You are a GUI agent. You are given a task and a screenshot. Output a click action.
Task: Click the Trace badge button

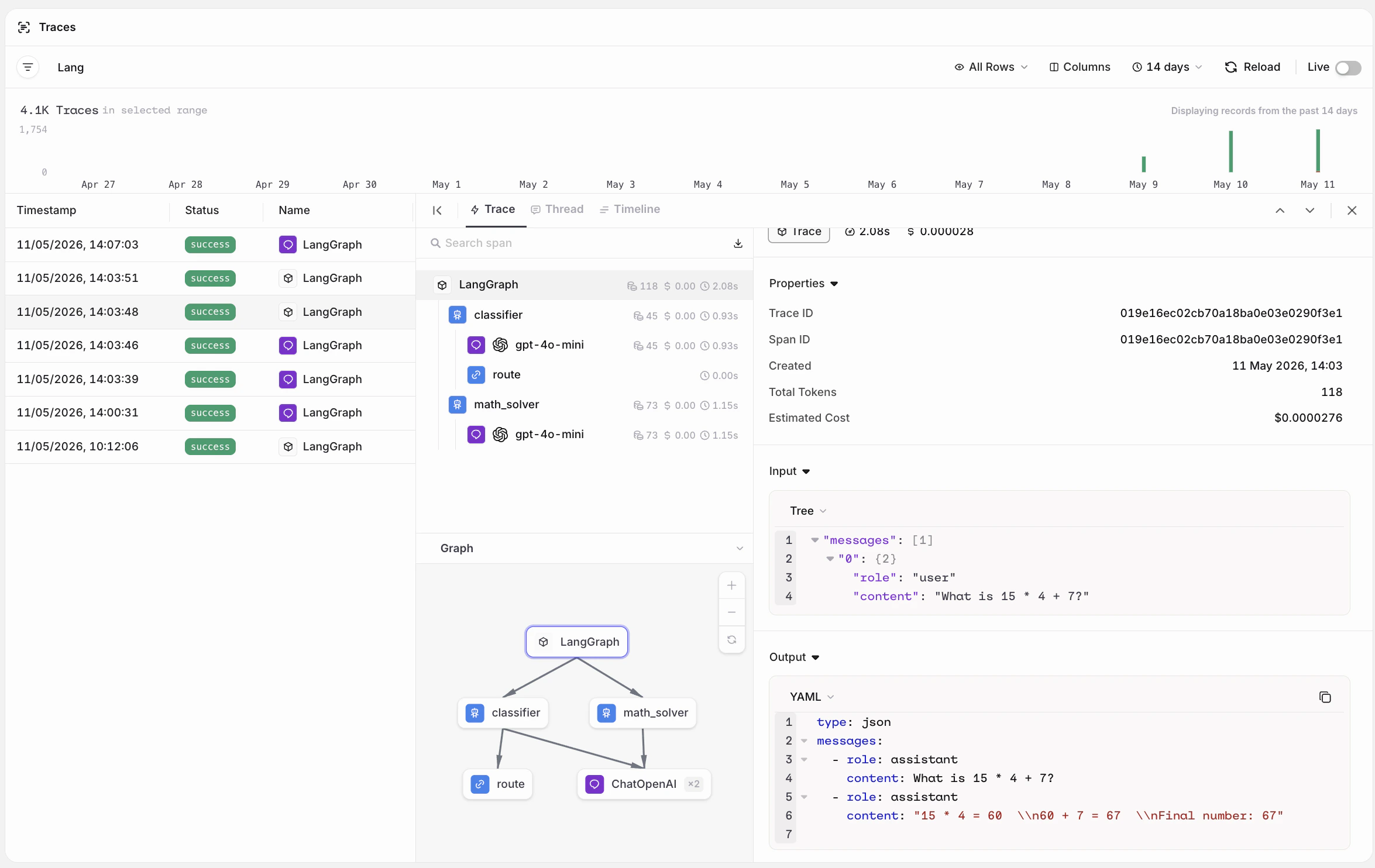pyautogui.click(x=799, y=233)
